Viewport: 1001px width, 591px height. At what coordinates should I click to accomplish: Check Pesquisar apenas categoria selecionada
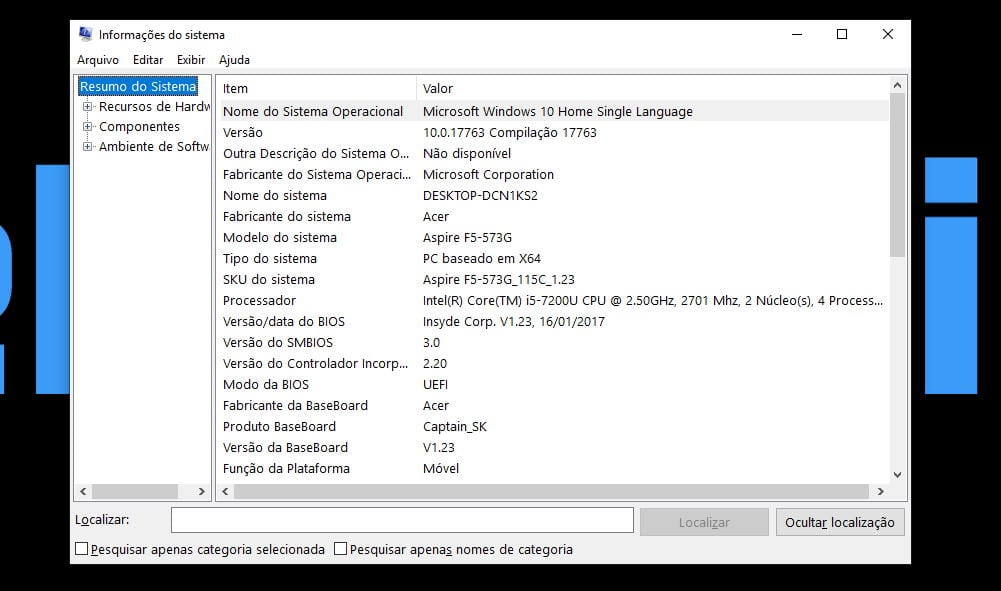82,549
